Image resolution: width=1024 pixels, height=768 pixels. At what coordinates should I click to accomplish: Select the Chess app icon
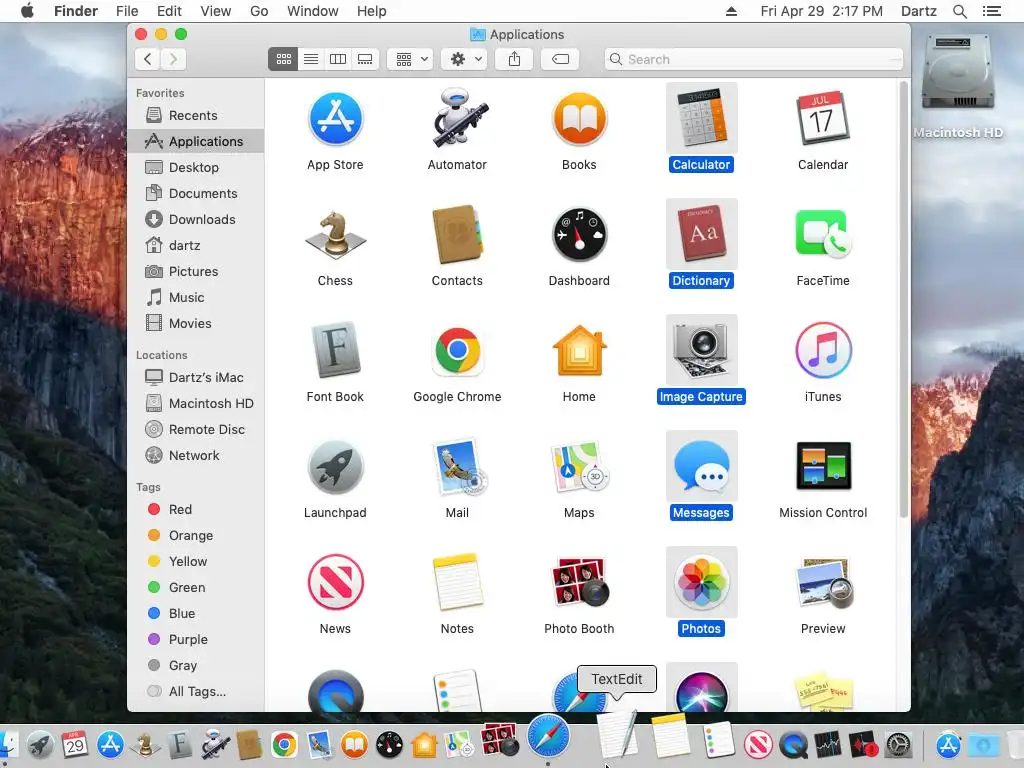click(x=335, y=235)
